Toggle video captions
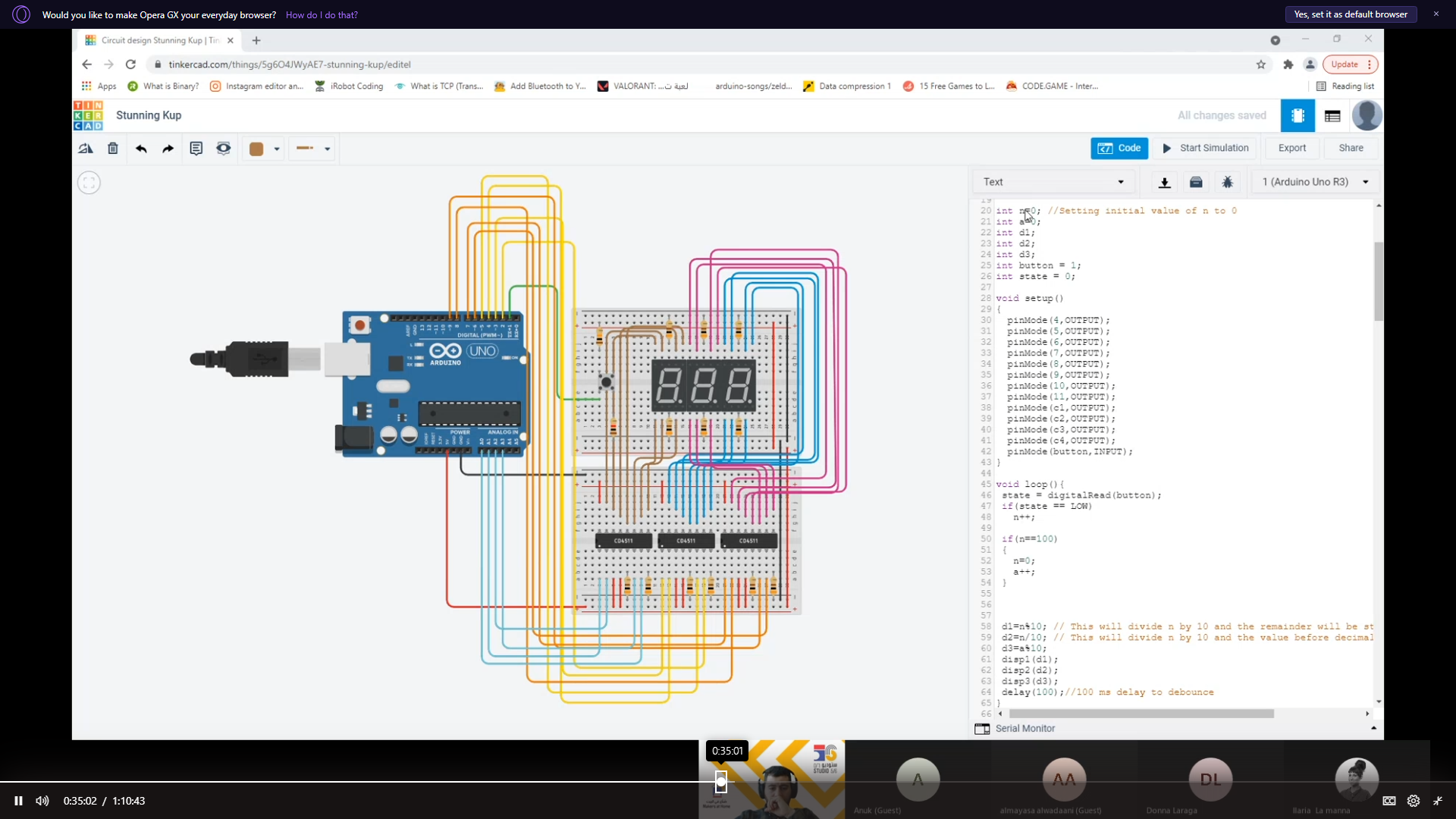The image size is (1456, 819). pos(1389,801)
